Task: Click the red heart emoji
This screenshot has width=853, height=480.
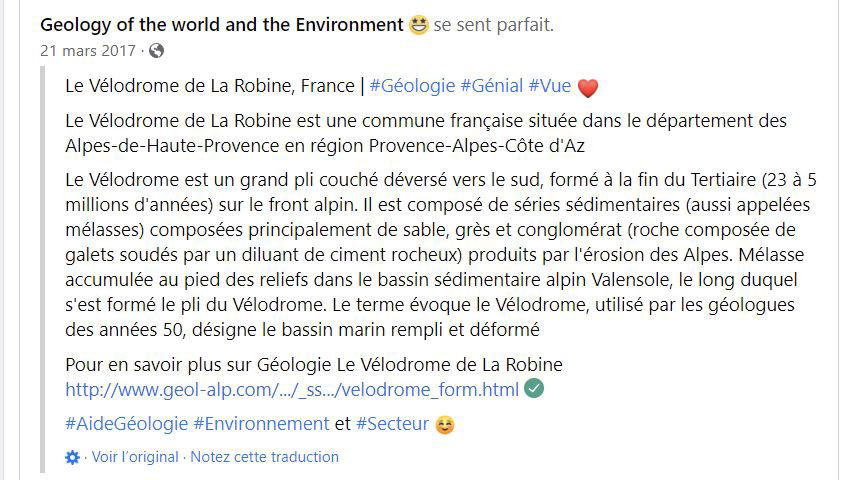Action: click(x=588, y=87)
